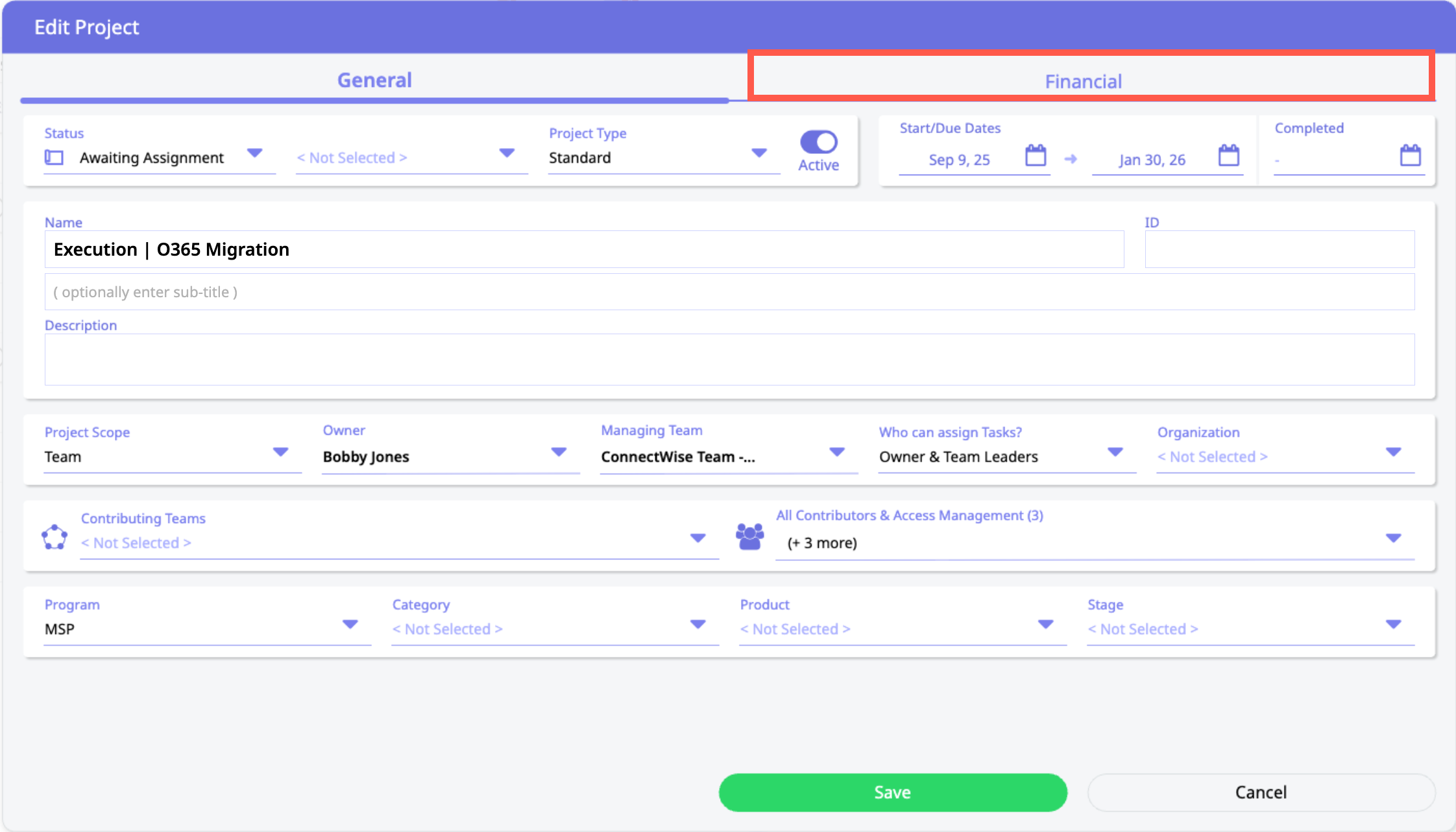Click into the Description text area

[x=729, y=360]
